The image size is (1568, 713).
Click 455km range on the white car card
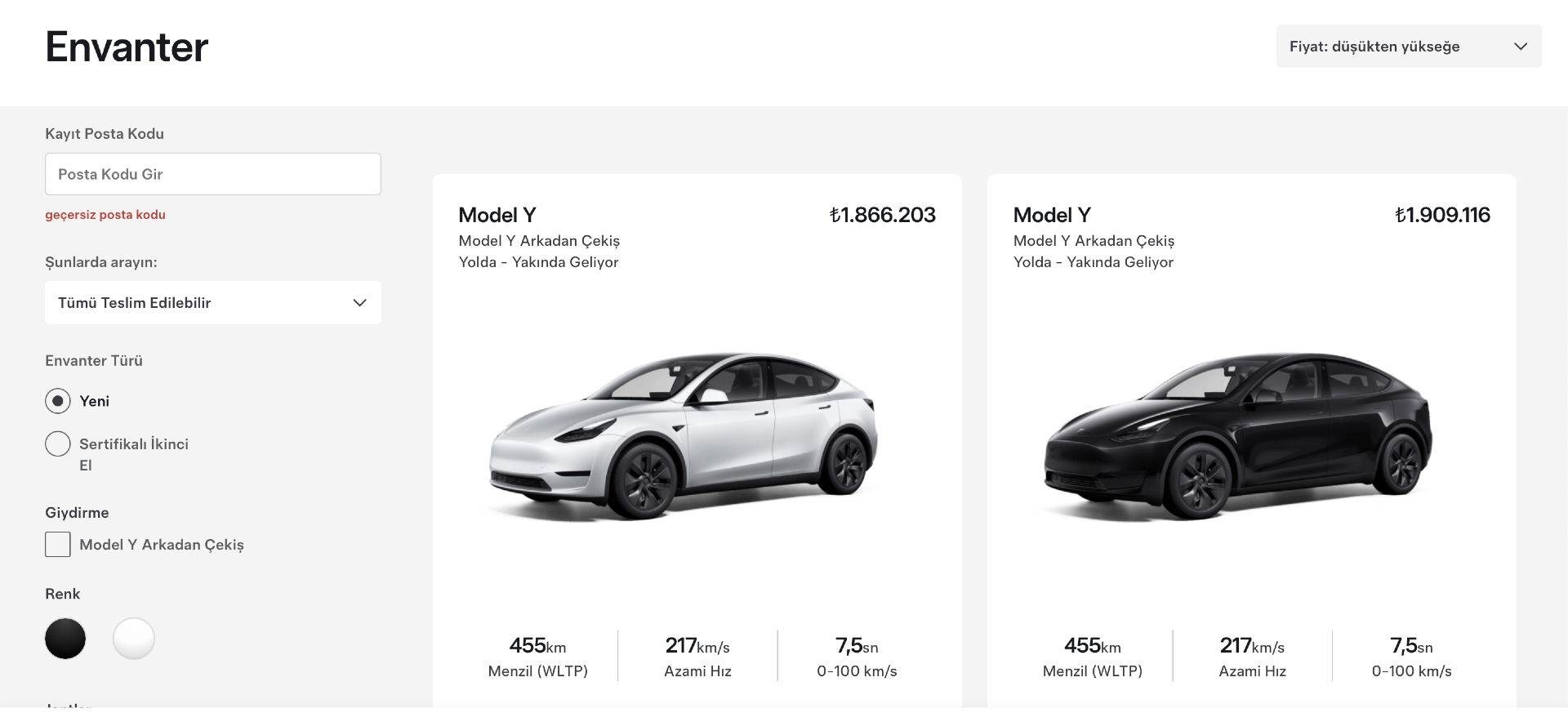tap(538, 646)
